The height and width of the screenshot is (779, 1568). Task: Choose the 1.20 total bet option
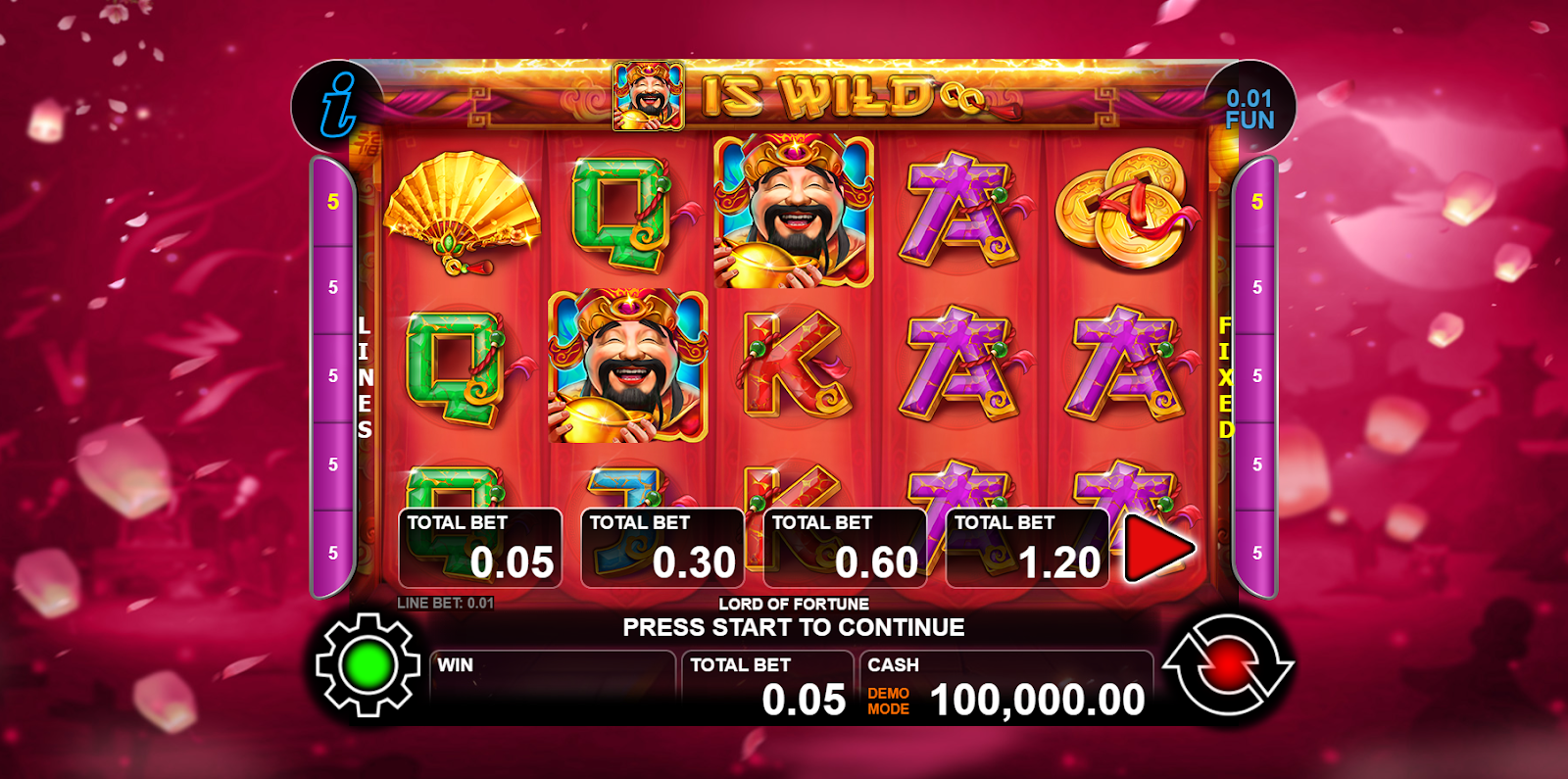(x=1027, y=548)
